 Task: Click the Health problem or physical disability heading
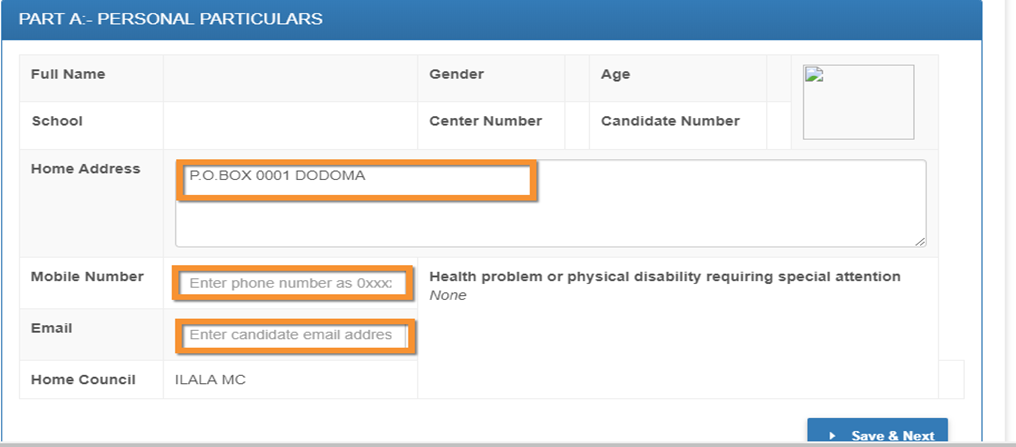664,277
